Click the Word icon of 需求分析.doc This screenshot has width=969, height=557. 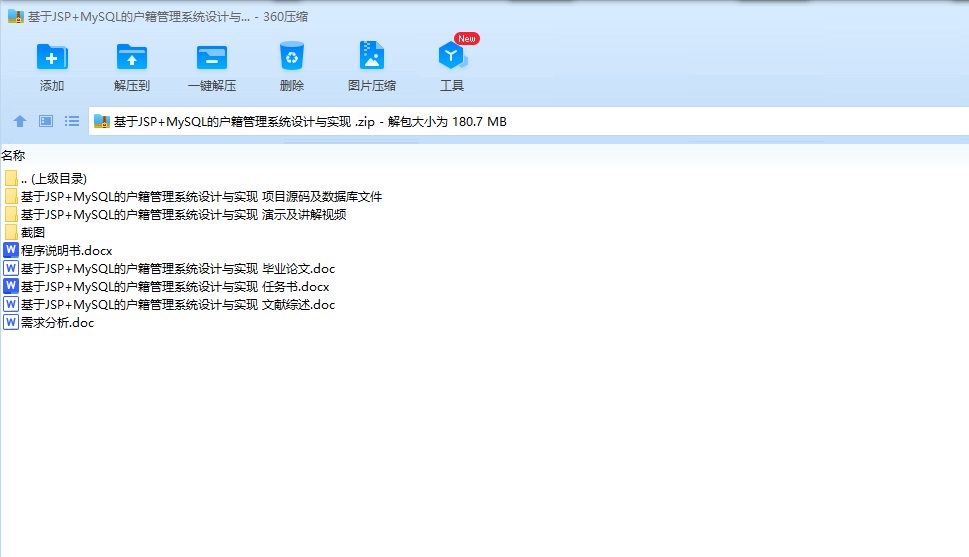[x=11, y=322]
